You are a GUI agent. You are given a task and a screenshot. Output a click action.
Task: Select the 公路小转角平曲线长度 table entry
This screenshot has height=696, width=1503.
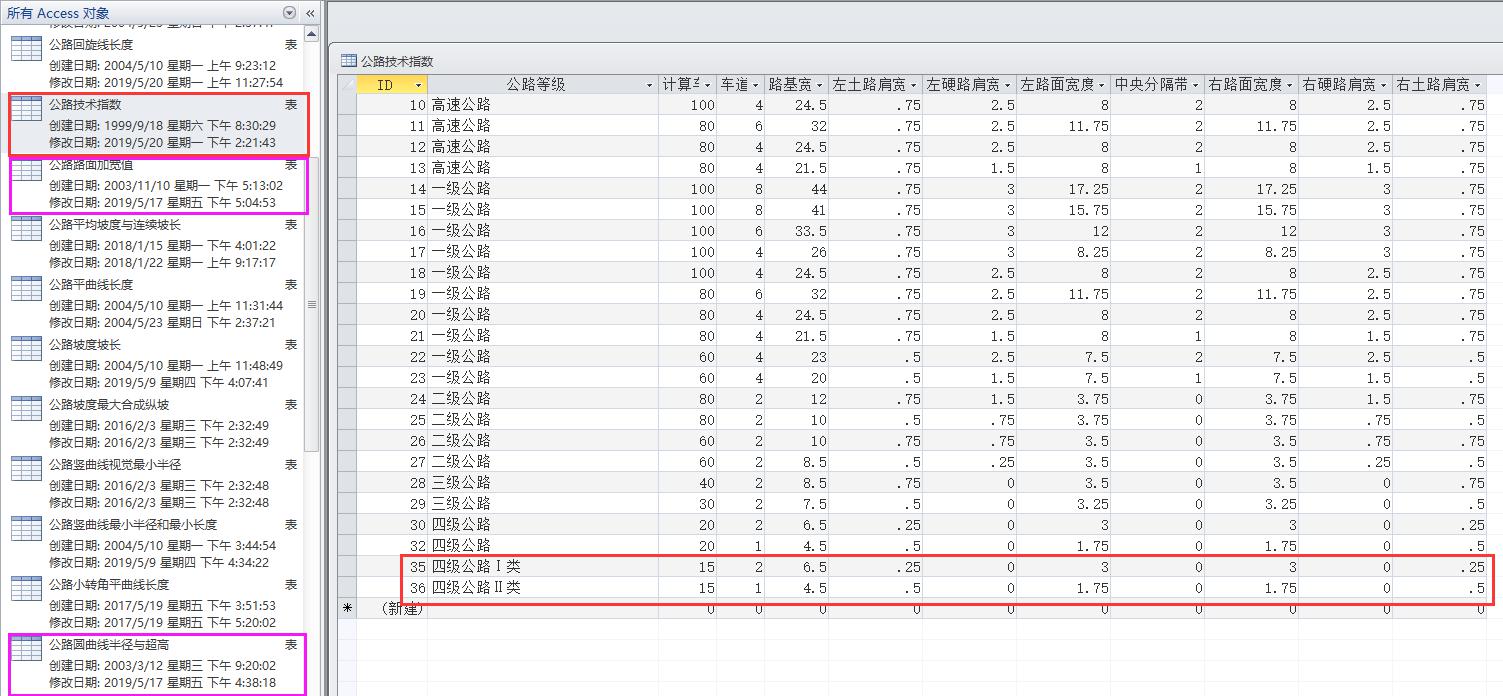pos(109,584)
